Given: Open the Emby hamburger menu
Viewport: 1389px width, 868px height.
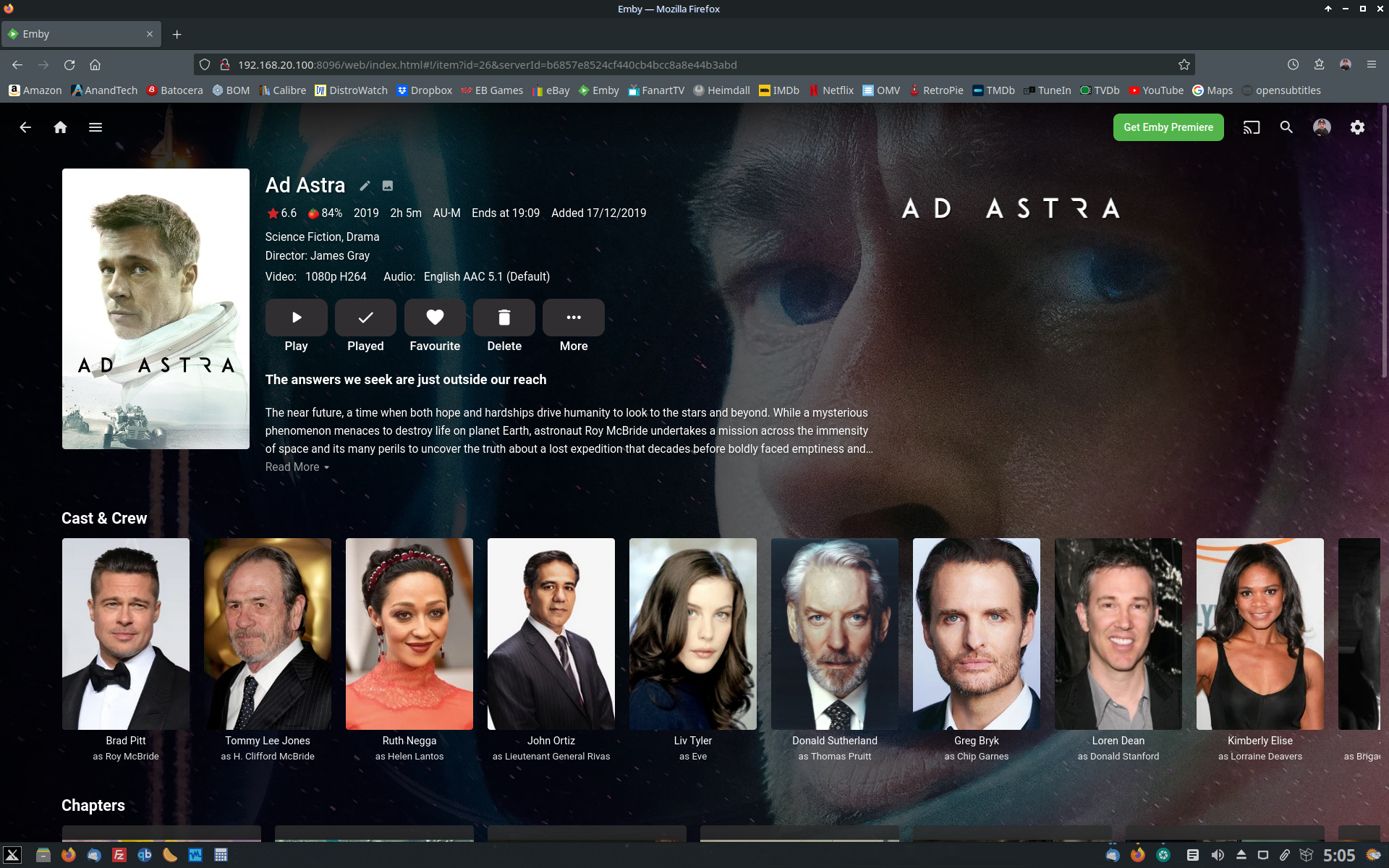Looking at the screenshot, I should tap(95, 127).
